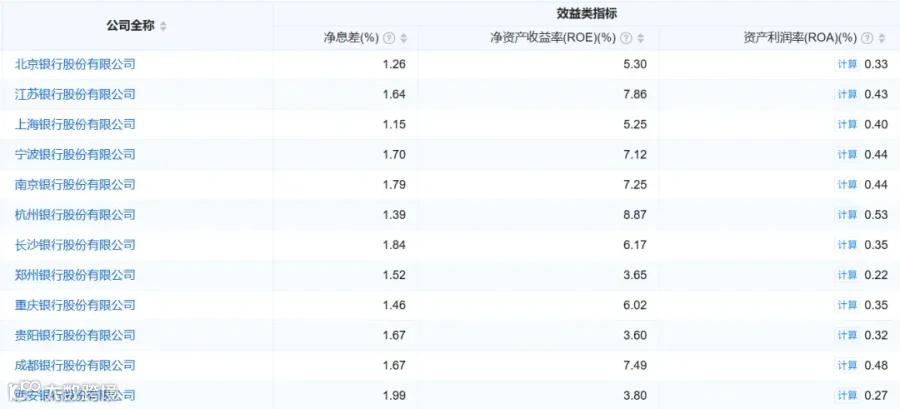Click 计算 button in 长沙银行 row
The width and height of the screenshot is (900, 409).
[x=847, y=245]
